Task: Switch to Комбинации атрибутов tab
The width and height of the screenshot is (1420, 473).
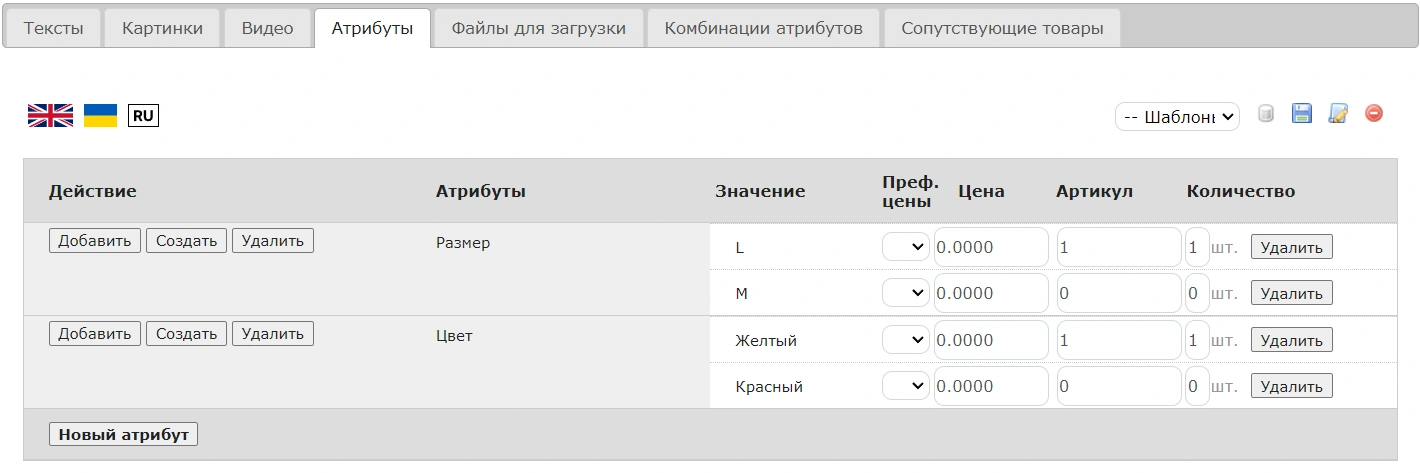Action: tap(763, 28)
